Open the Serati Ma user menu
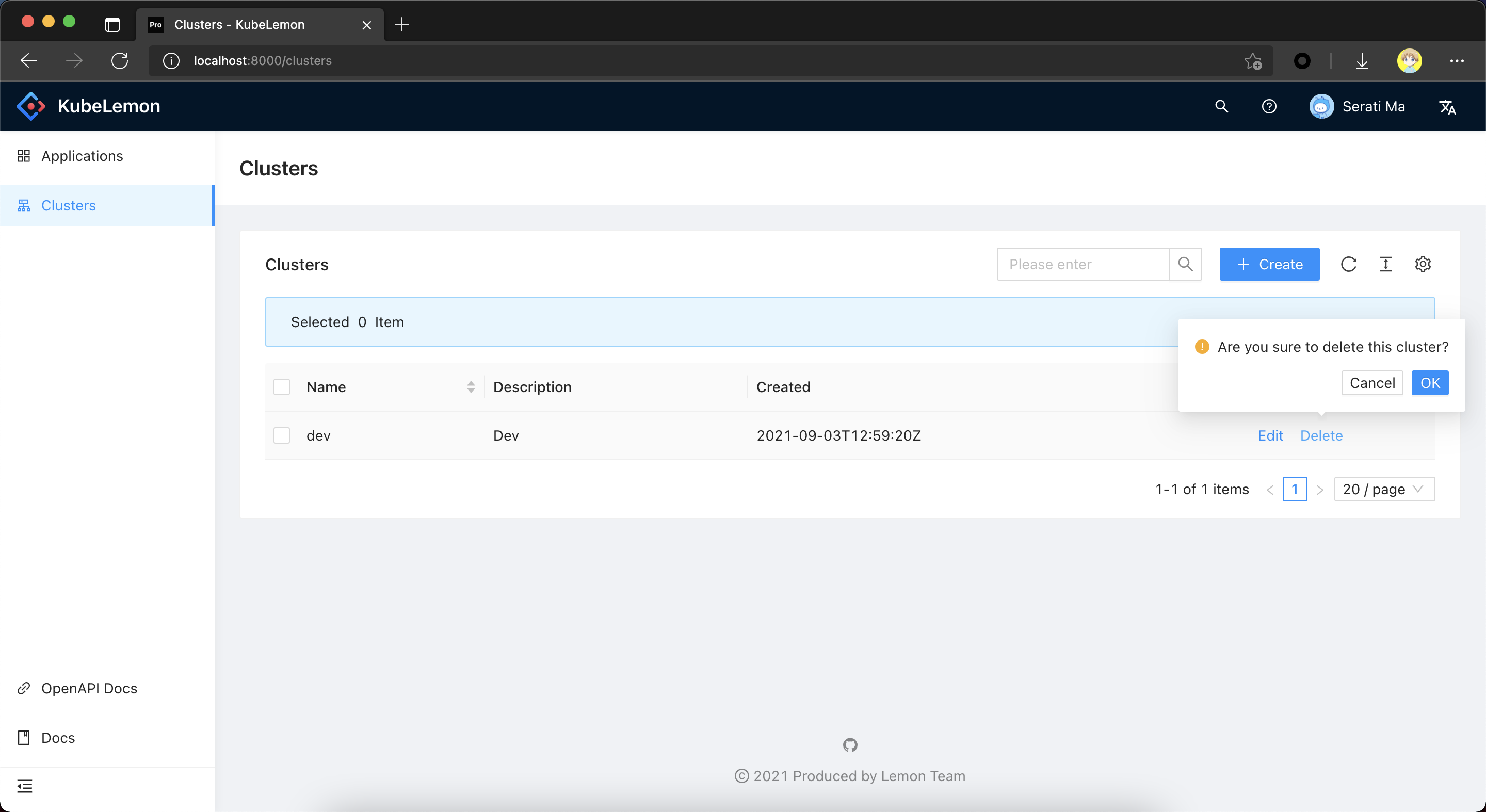 click(x=1357, y=106)
